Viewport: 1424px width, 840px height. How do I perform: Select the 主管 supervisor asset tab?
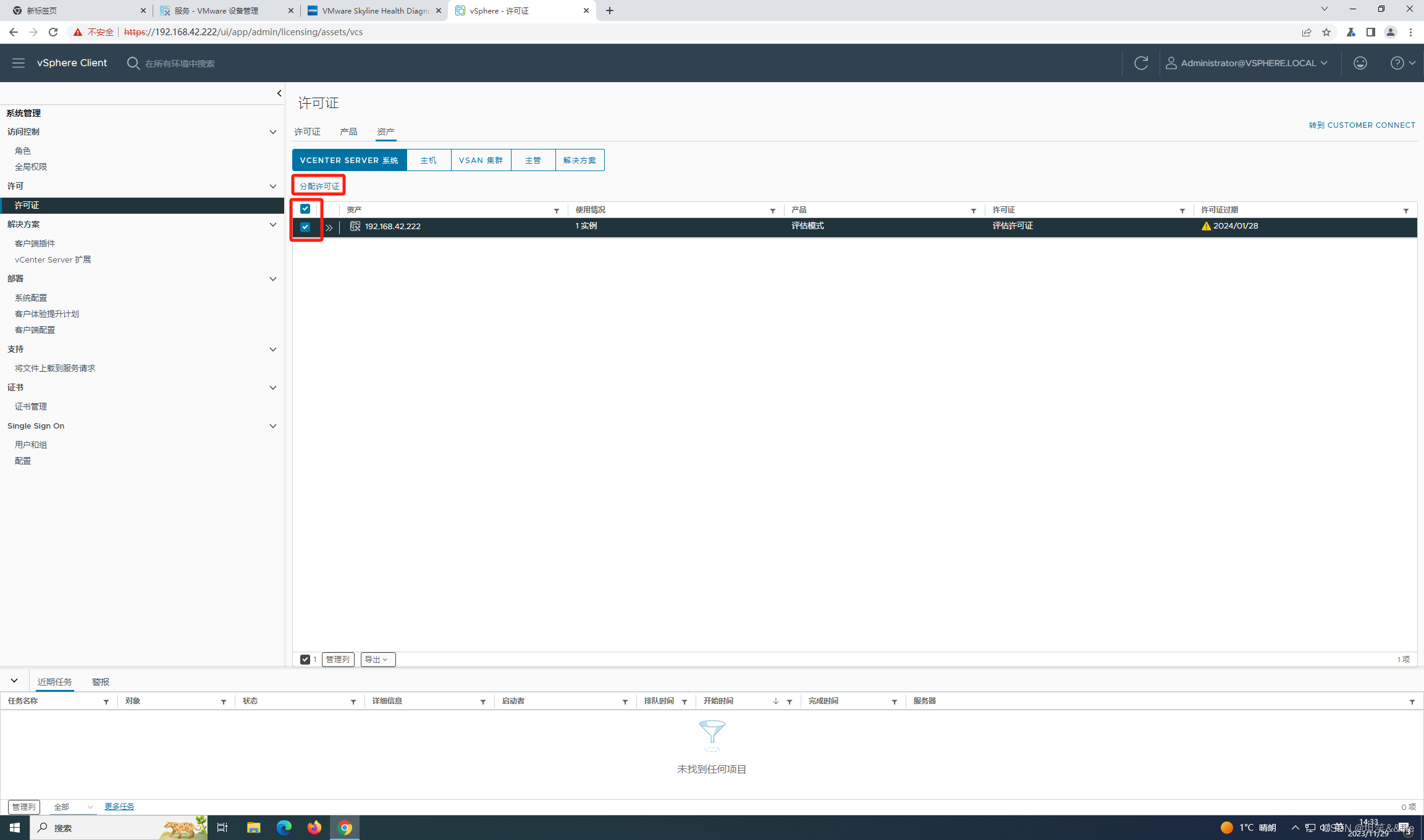tap(533, 160)
